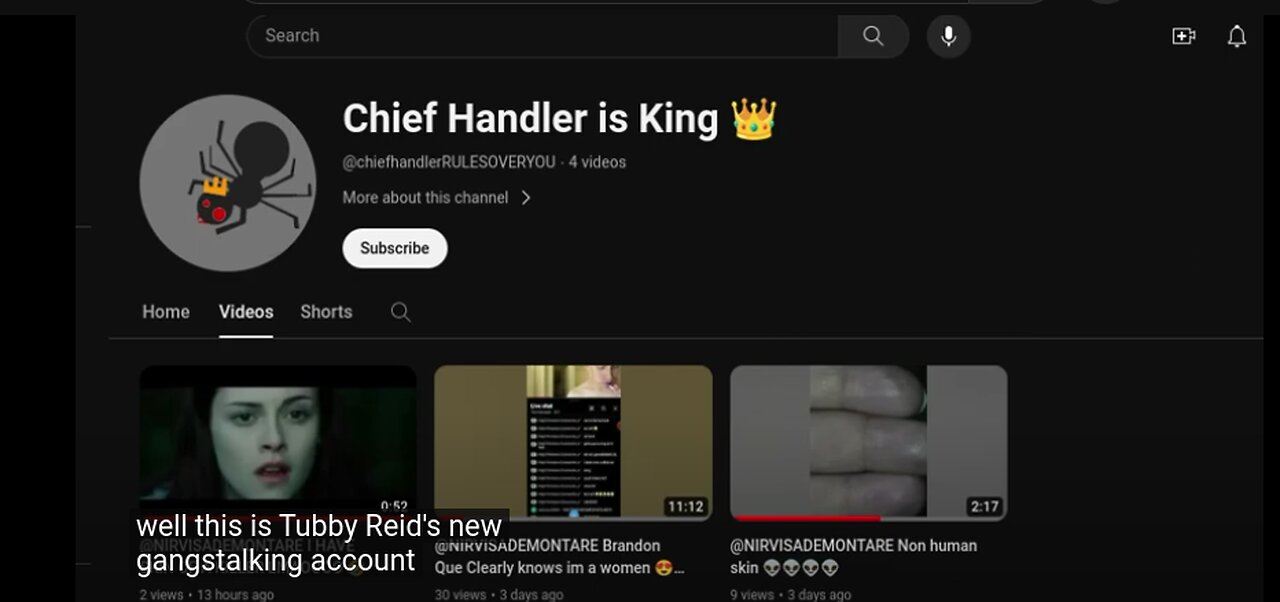Expand More about this channel chevron

point(526,198)
